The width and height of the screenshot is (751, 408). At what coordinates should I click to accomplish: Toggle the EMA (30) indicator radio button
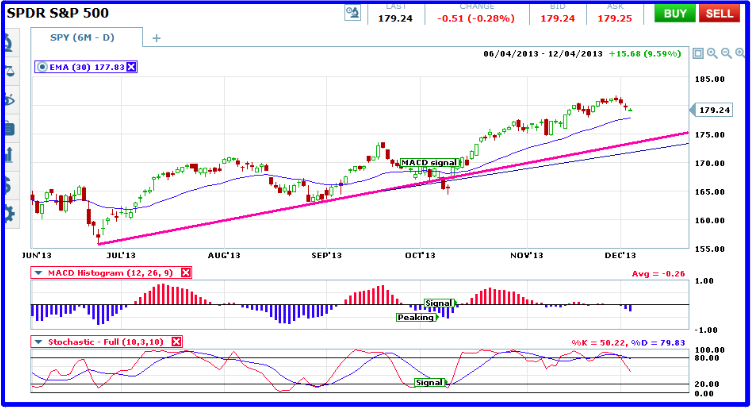click(40, 67)
